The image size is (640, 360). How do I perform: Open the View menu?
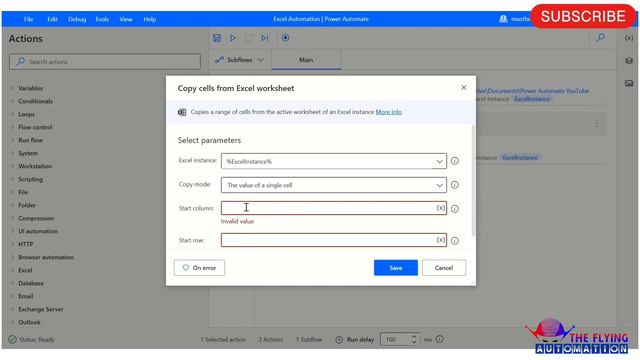click(126, 19)
